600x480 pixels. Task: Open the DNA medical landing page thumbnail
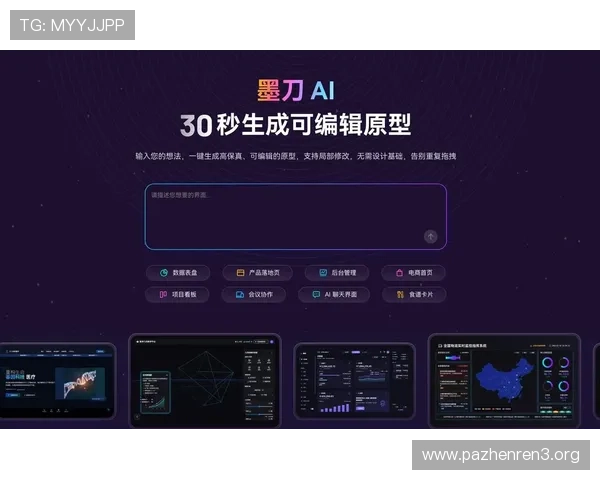pos(57,381)
